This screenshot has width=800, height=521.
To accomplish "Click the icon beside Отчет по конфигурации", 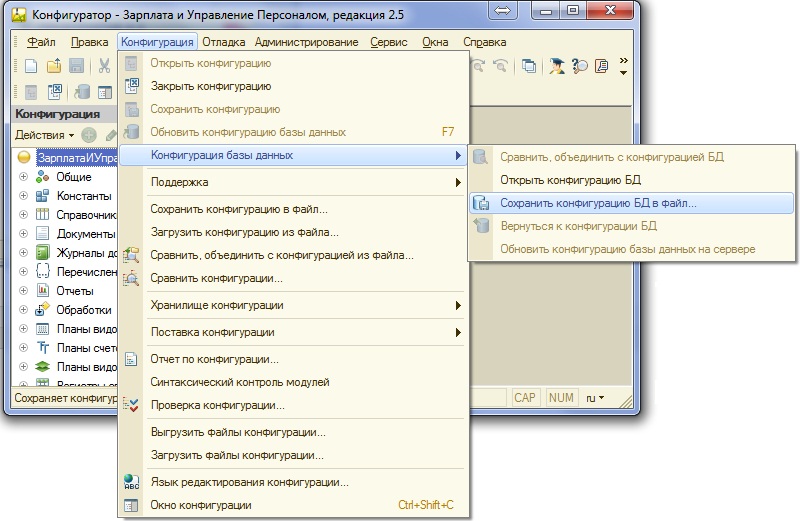I will (131, 359).
